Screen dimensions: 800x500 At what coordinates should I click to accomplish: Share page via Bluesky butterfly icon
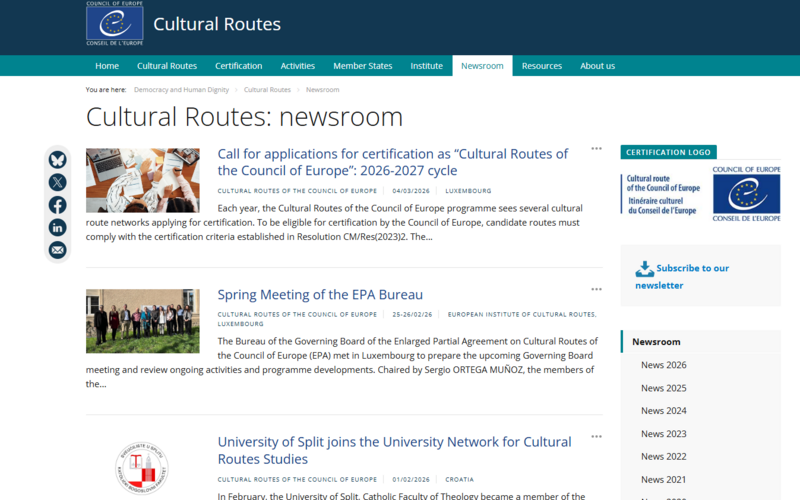(x=58, y=160)
